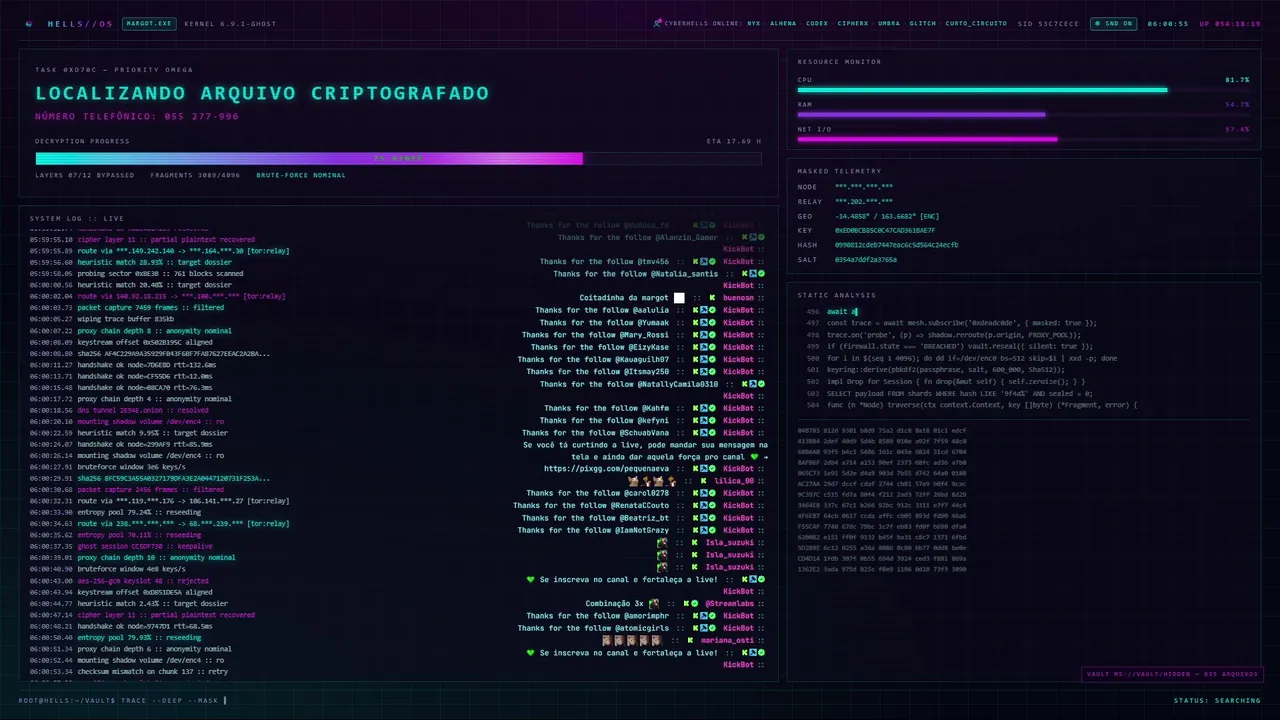The image size is (1280, 720).
Task: Click the Cyberhells online users icon
Action: [x=657, y=23]
